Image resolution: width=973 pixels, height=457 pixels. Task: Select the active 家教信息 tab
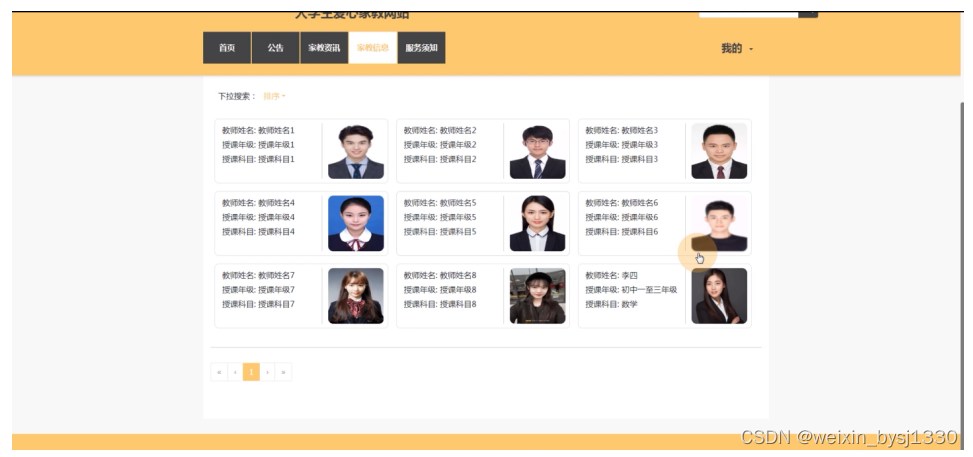373,48
